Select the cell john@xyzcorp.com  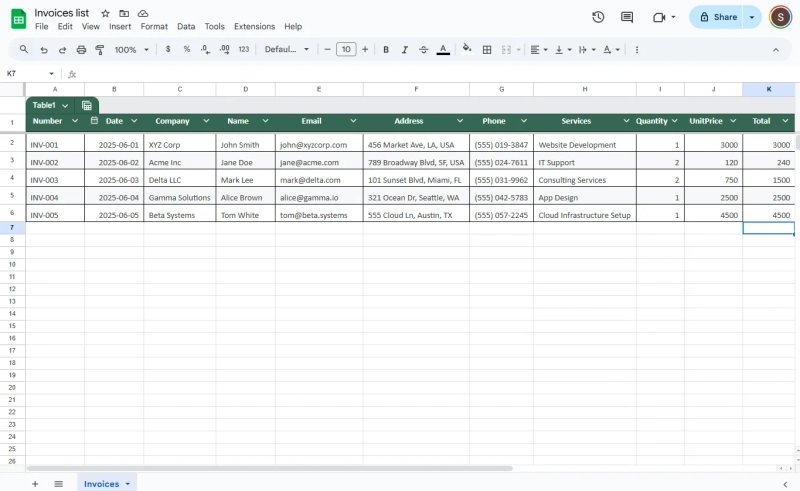(x=319, y=145)
